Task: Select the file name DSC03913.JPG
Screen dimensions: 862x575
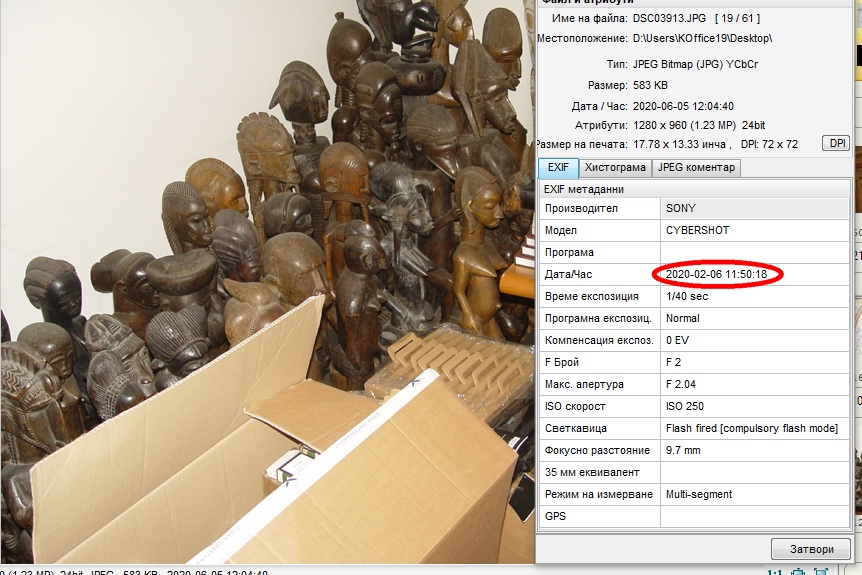Action: pos(669,18)
